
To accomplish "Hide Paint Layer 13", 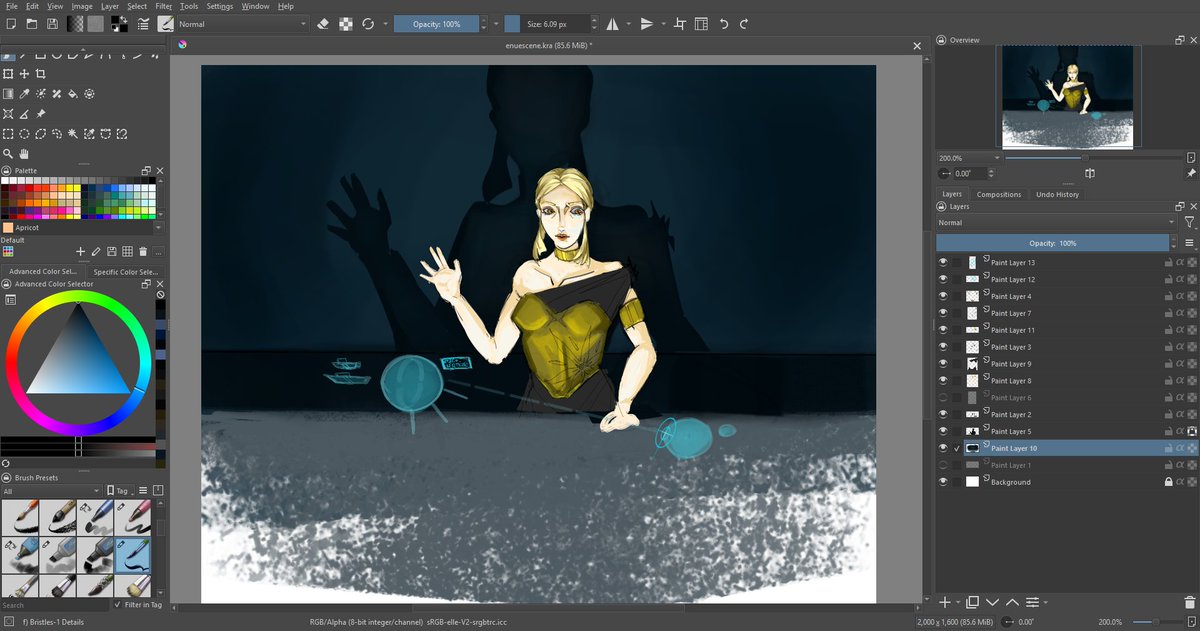I will coord(943,263).
